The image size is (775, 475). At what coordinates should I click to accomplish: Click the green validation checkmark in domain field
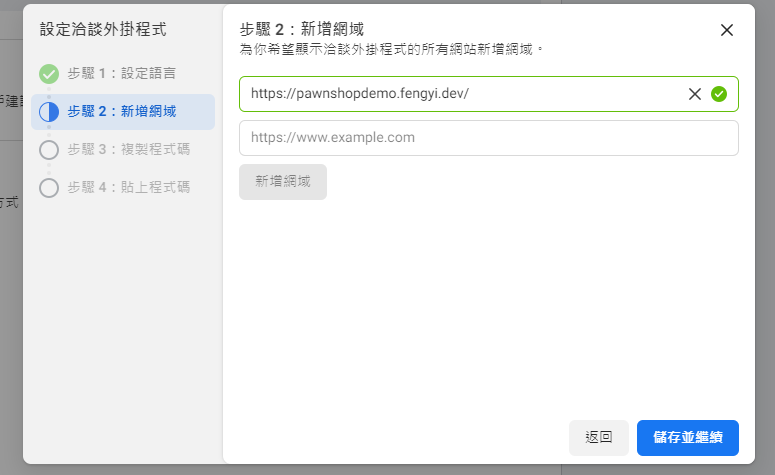718,94
